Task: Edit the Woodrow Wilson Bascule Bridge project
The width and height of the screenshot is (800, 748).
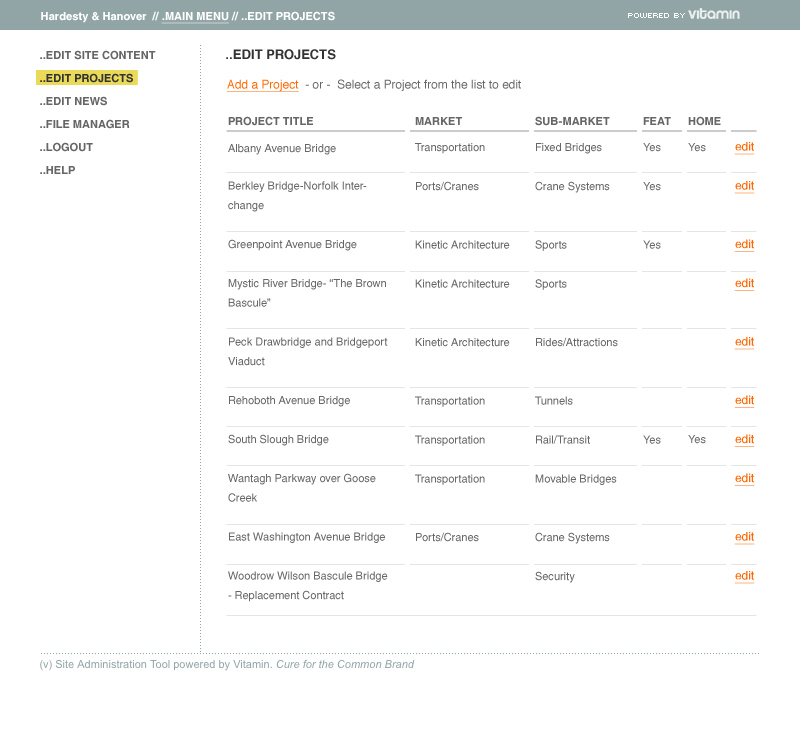Action: [x=744, y=576]
